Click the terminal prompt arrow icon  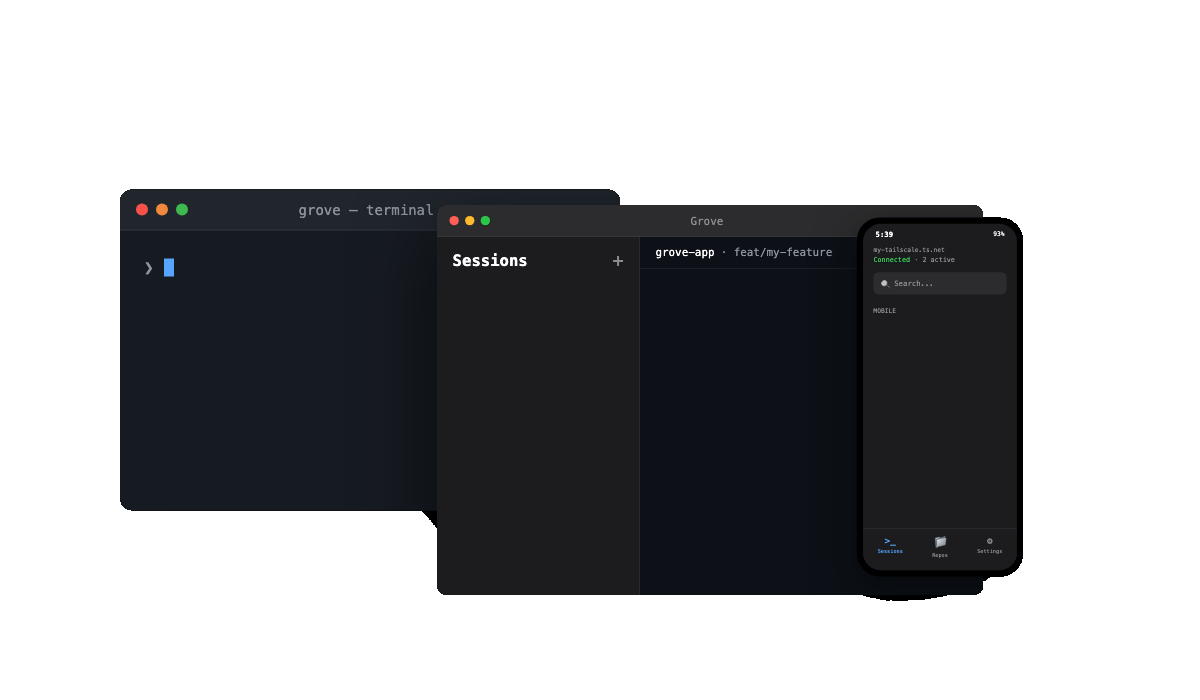[x=147, y=267]
